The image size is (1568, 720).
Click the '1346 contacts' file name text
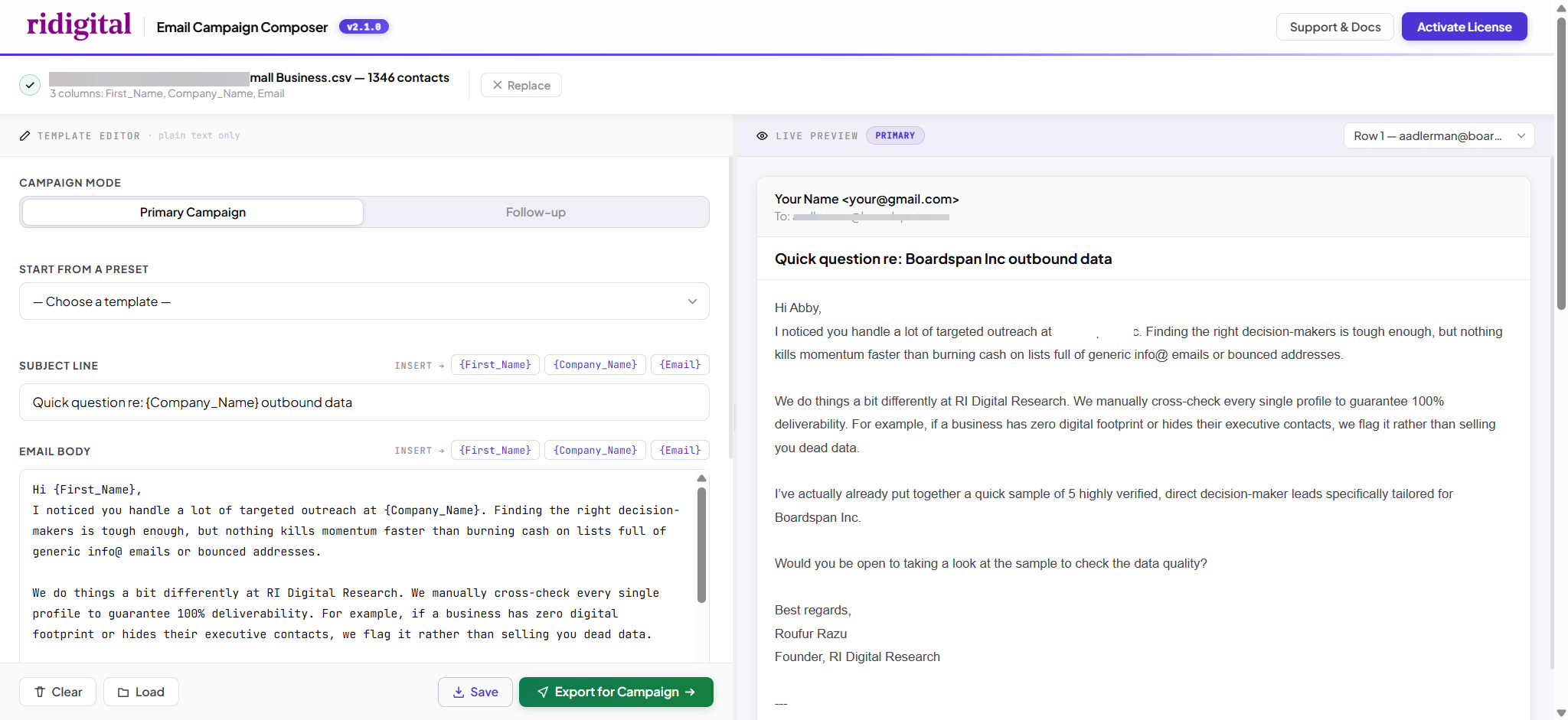(408, 77)
